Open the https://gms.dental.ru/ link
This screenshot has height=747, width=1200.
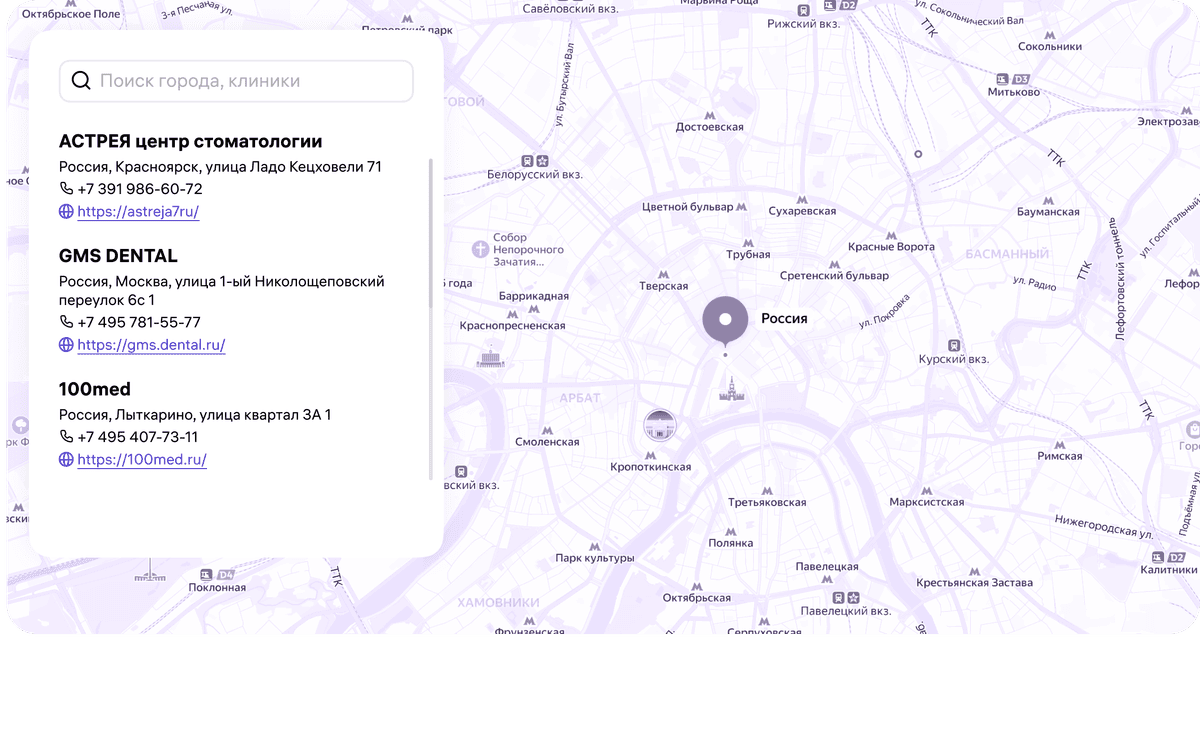point(151,345)
